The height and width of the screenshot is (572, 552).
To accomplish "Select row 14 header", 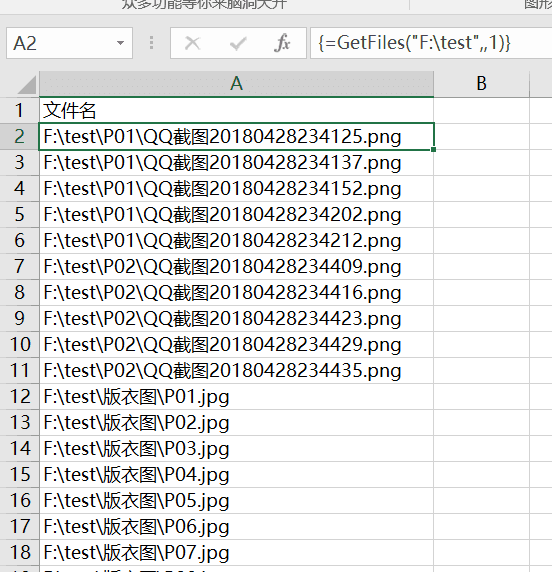I will (20, 449).
